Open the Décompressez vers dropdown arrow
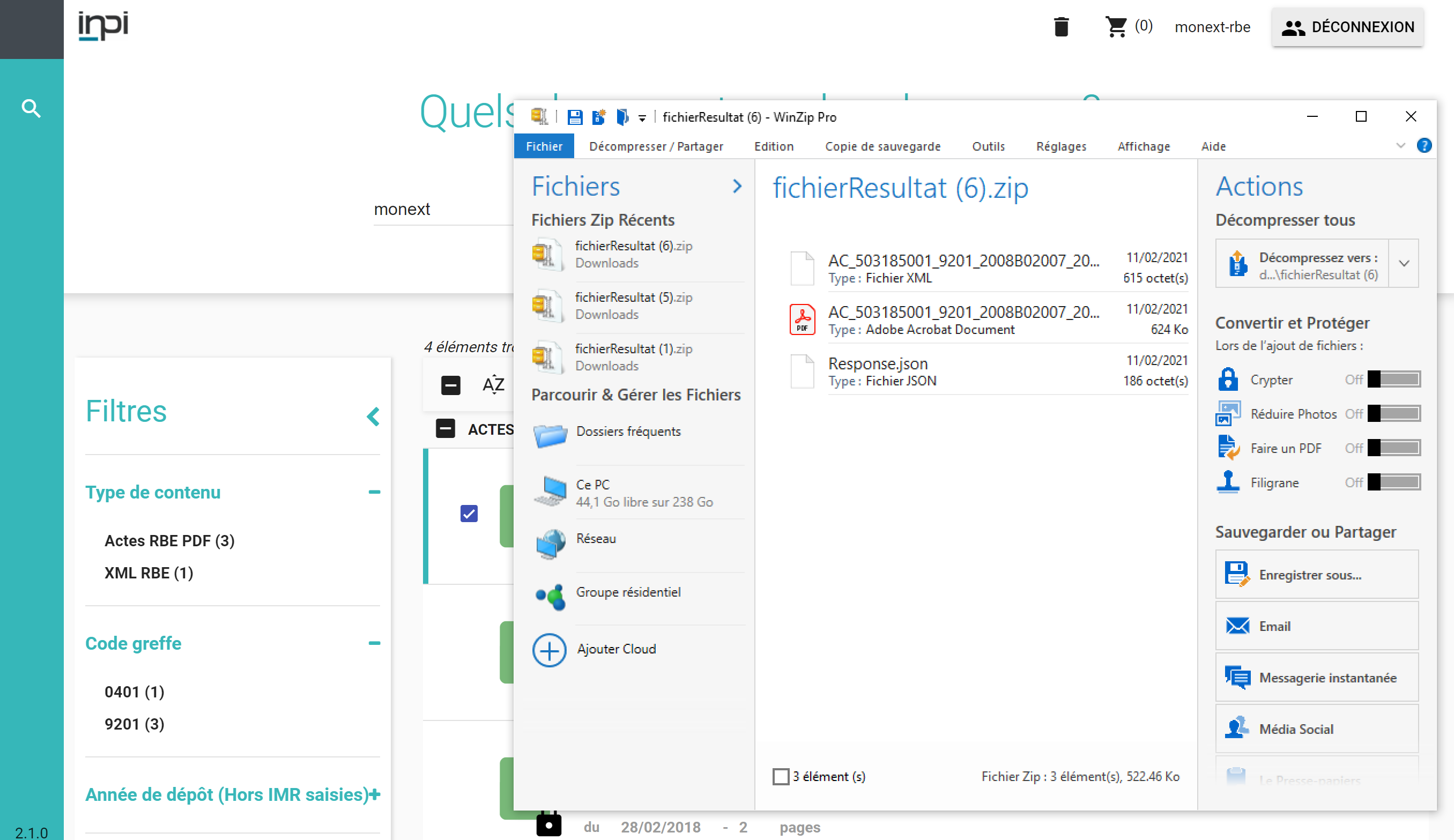This screenshot has height=840, width=1454. [x=1404, y=264]
